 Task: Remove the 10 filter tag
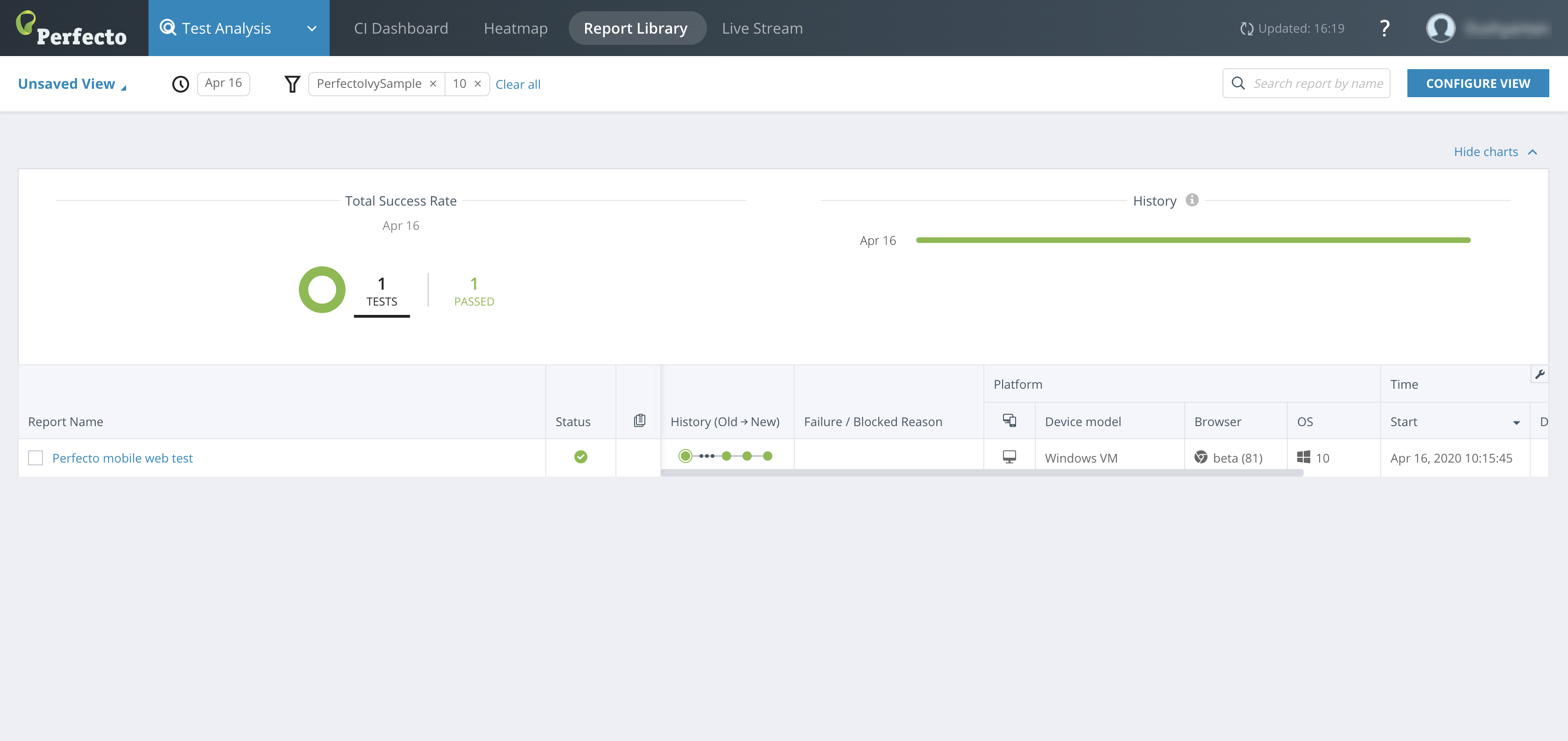(x=478, y=84)
